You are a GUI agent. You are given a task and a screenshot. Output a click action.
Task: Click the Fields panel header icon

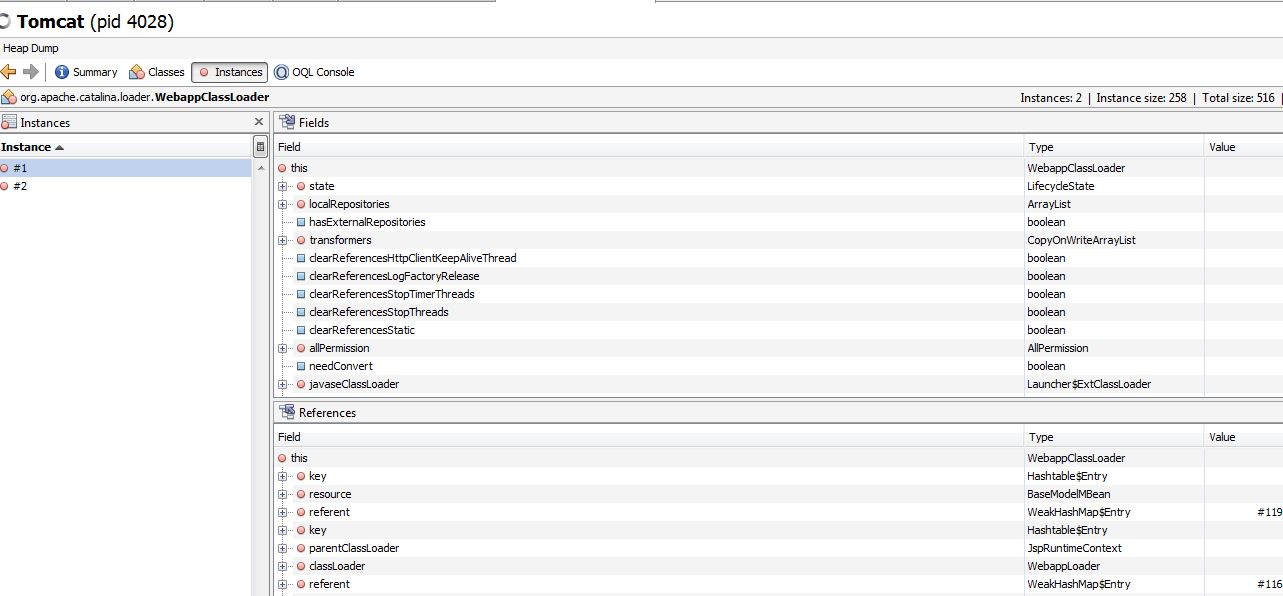[x=287, y=122]
